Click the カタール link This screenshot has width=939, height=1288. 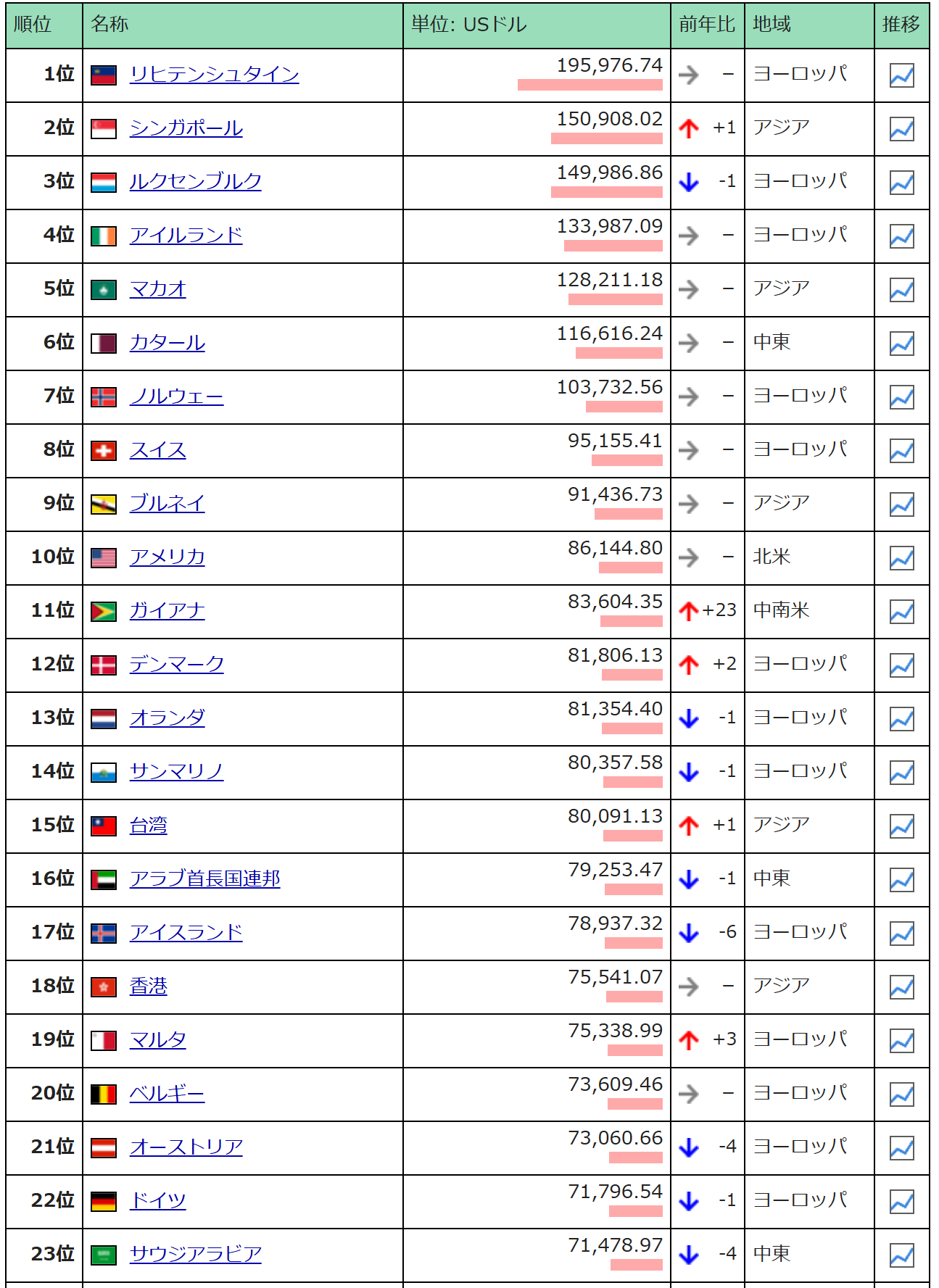[167, 343]
